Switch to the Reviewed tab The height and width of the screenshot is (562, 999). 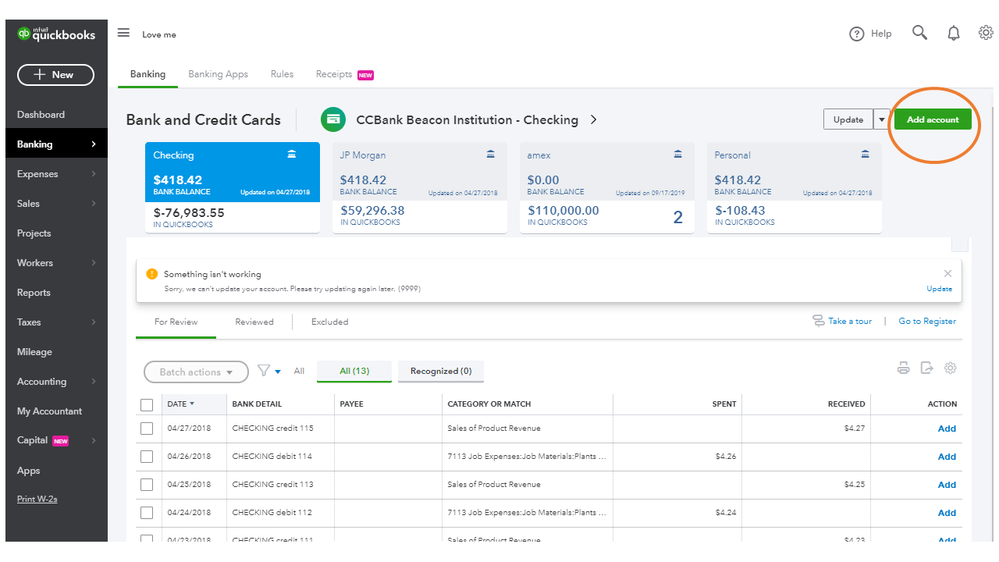pos(254,322)
